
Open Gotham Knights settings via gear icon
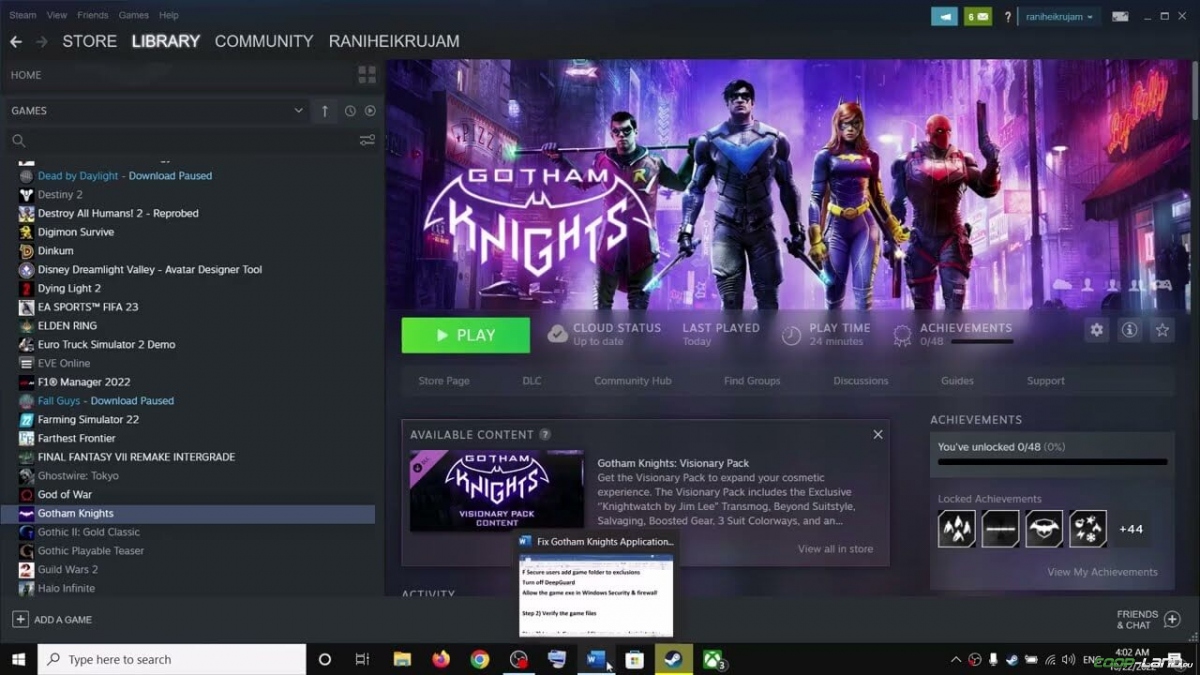[1096, 330]
